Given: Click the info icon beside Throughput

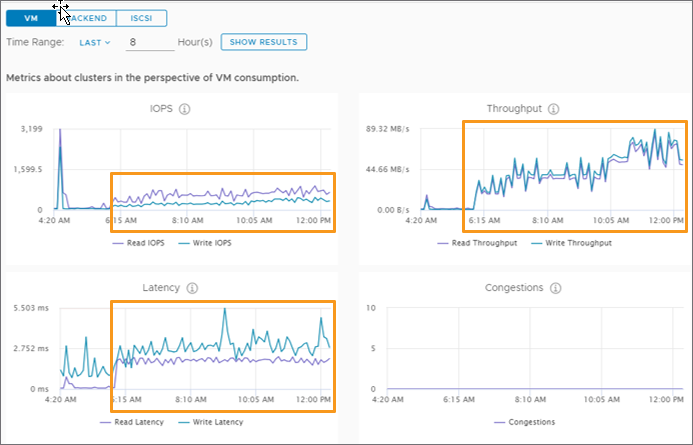Looking at the screenshot, I should (553, 109).
